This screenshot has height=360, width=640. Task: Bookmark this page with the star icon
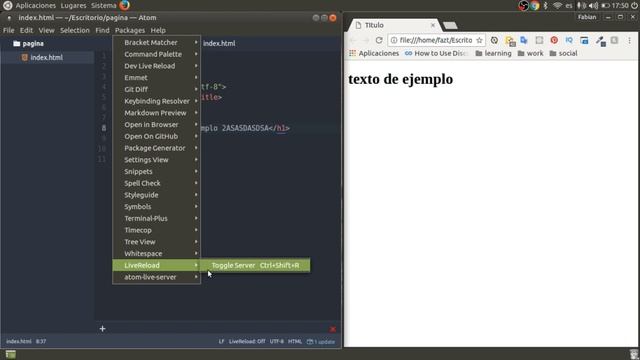(x=480, y=40)
